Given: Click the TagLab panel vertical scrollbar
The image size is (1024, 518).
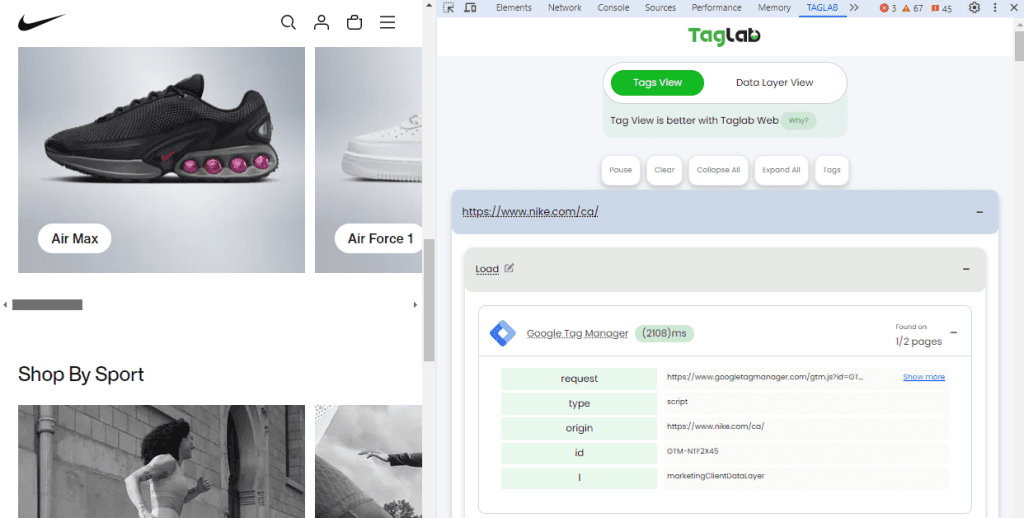Looking at the screenshot, I should 1018,45.
